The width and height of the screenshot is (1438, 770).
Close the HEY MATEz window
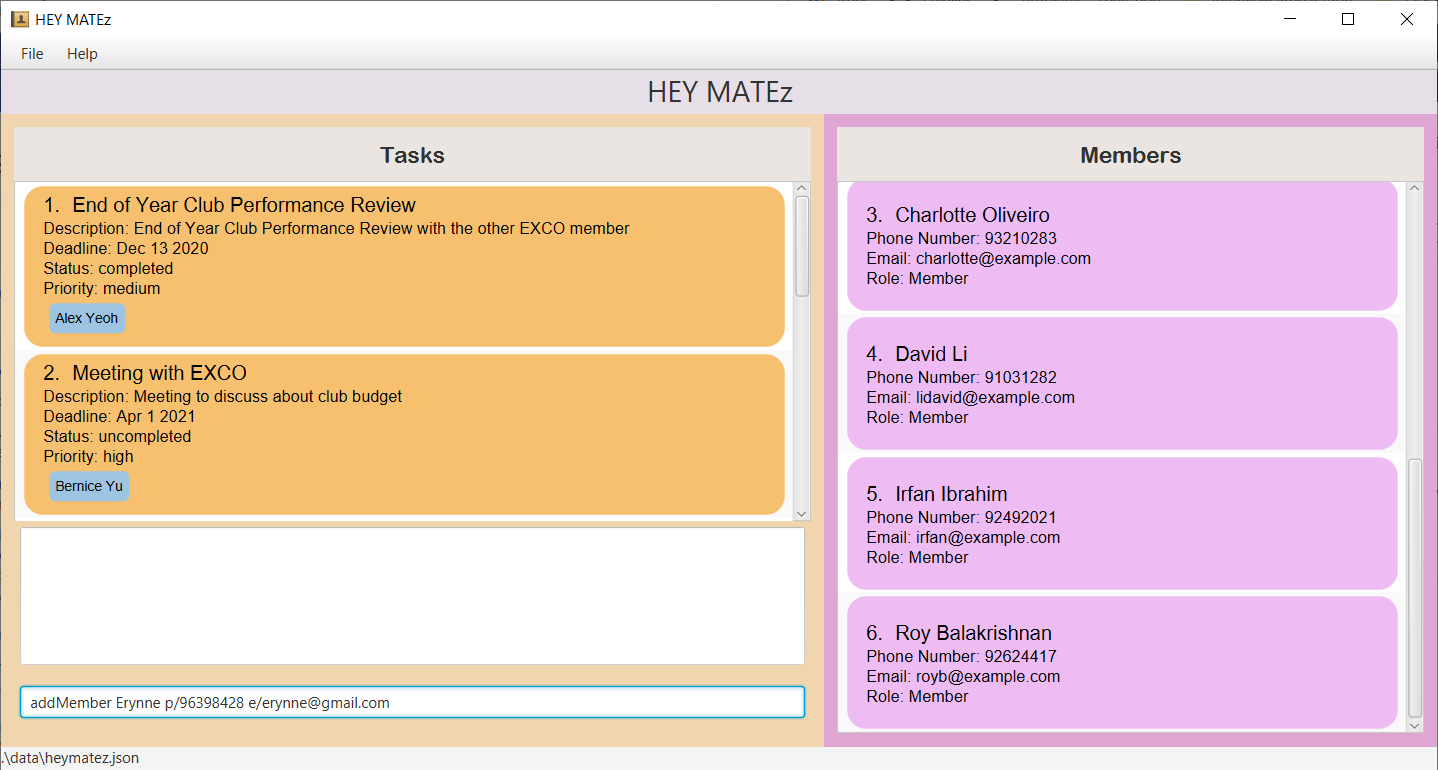coord(1406,19)
